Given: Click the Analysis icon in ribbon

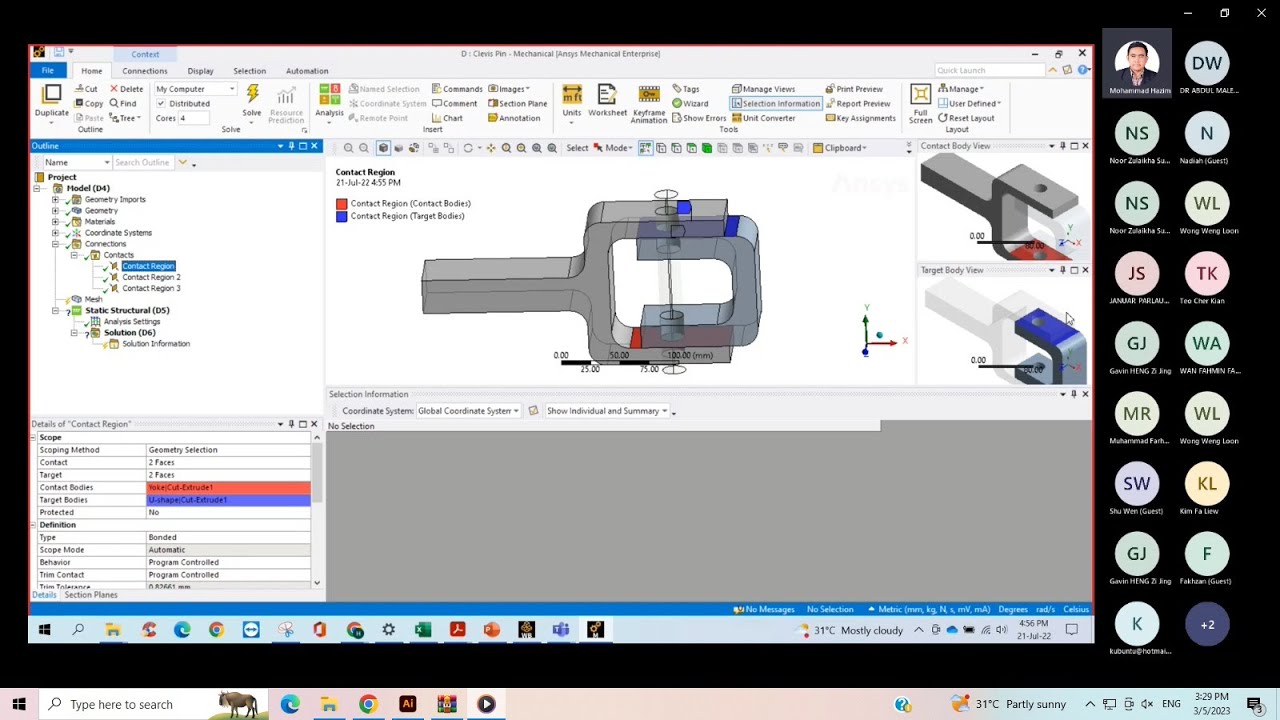Looking at the screenshot, I should point(329,101).
